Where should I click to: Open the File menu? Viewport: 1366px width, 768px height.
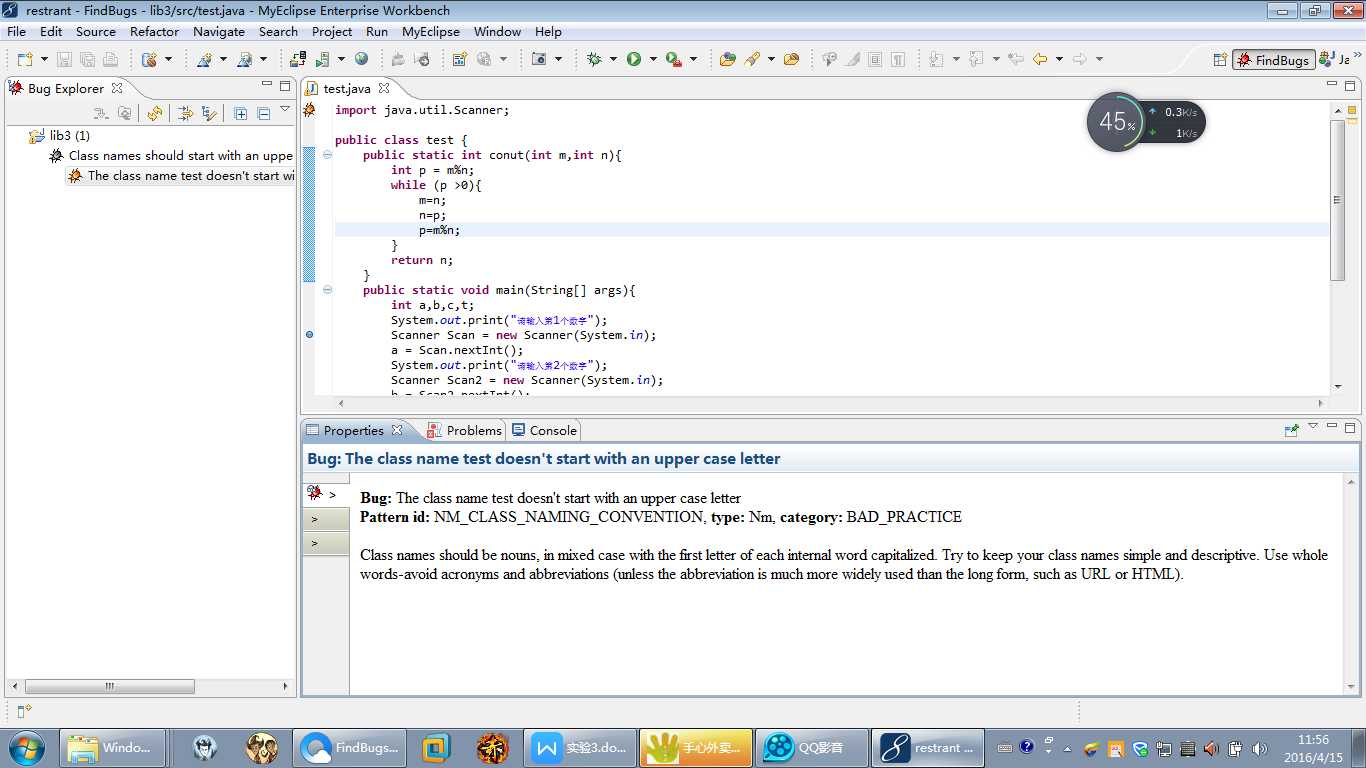[x=16, y=32]
